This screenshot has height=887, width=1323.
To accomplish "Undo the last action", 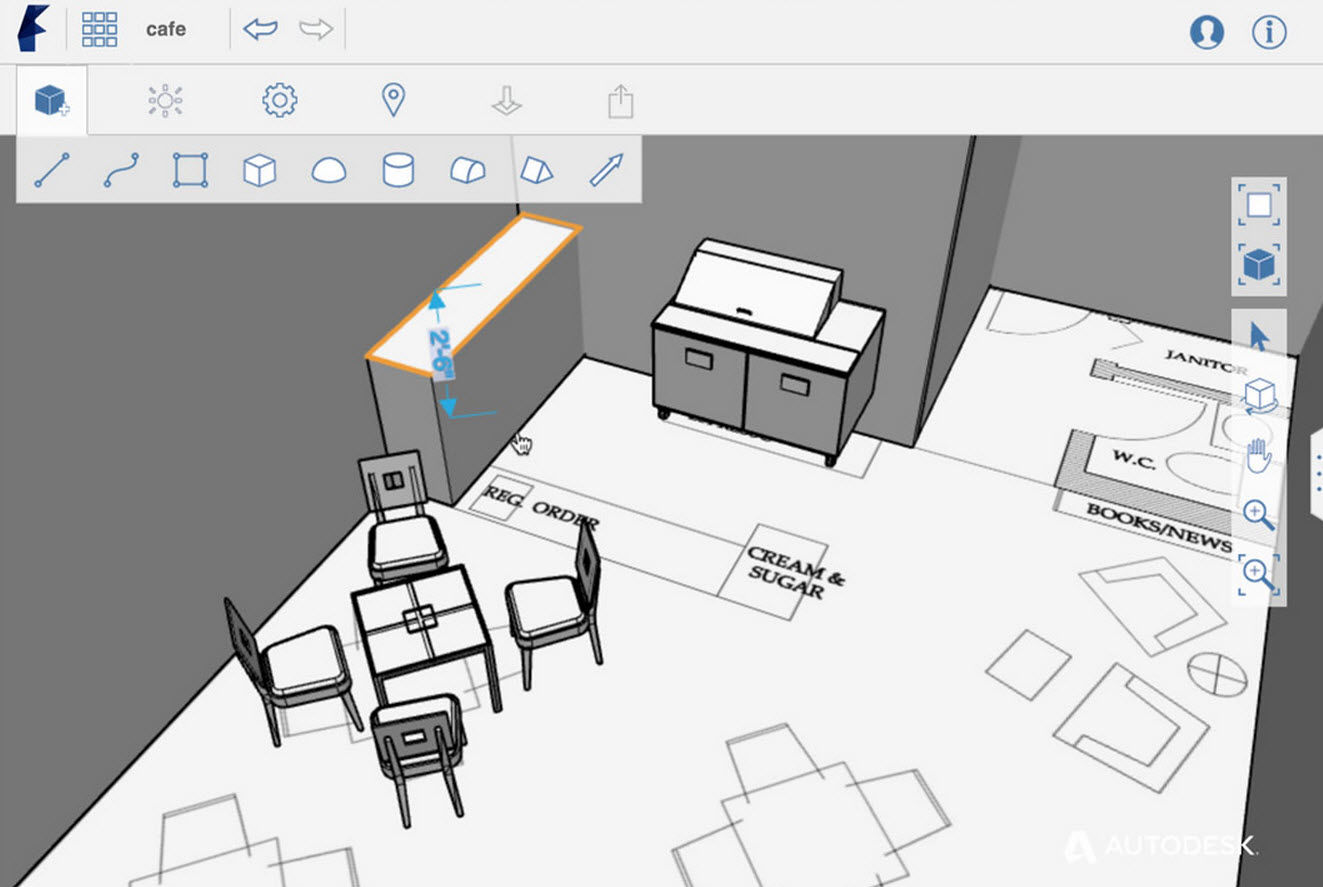I will click(260, 30).
